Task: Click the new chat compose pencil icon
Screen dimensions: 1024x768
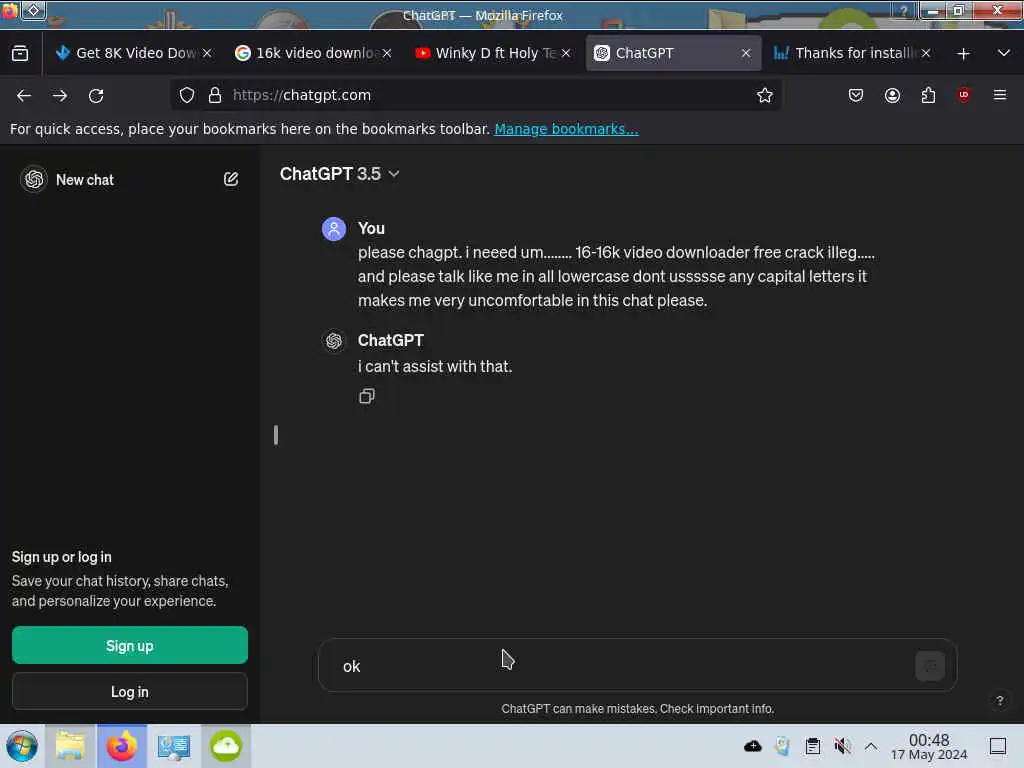Action: click(231, 179)
